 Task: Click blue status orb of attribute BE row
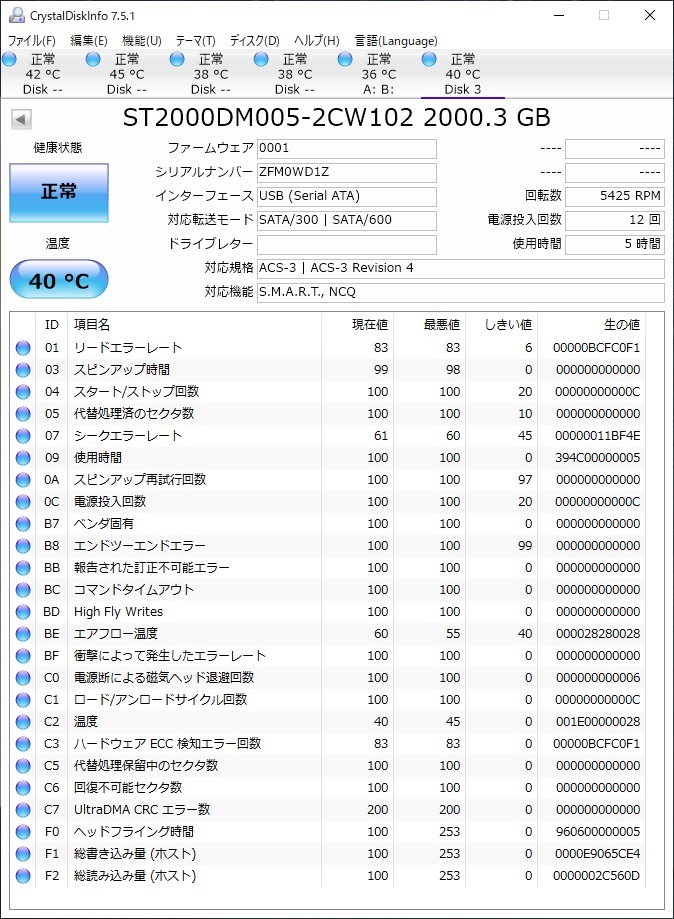23,634
